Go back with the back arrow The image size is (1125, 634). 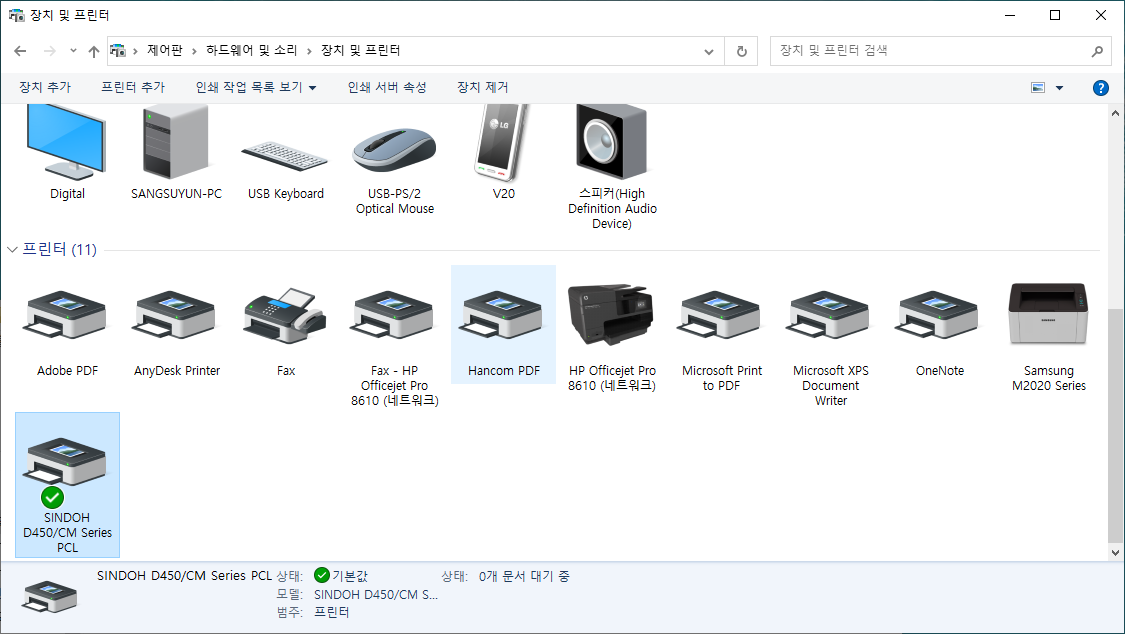coord(20,51)
